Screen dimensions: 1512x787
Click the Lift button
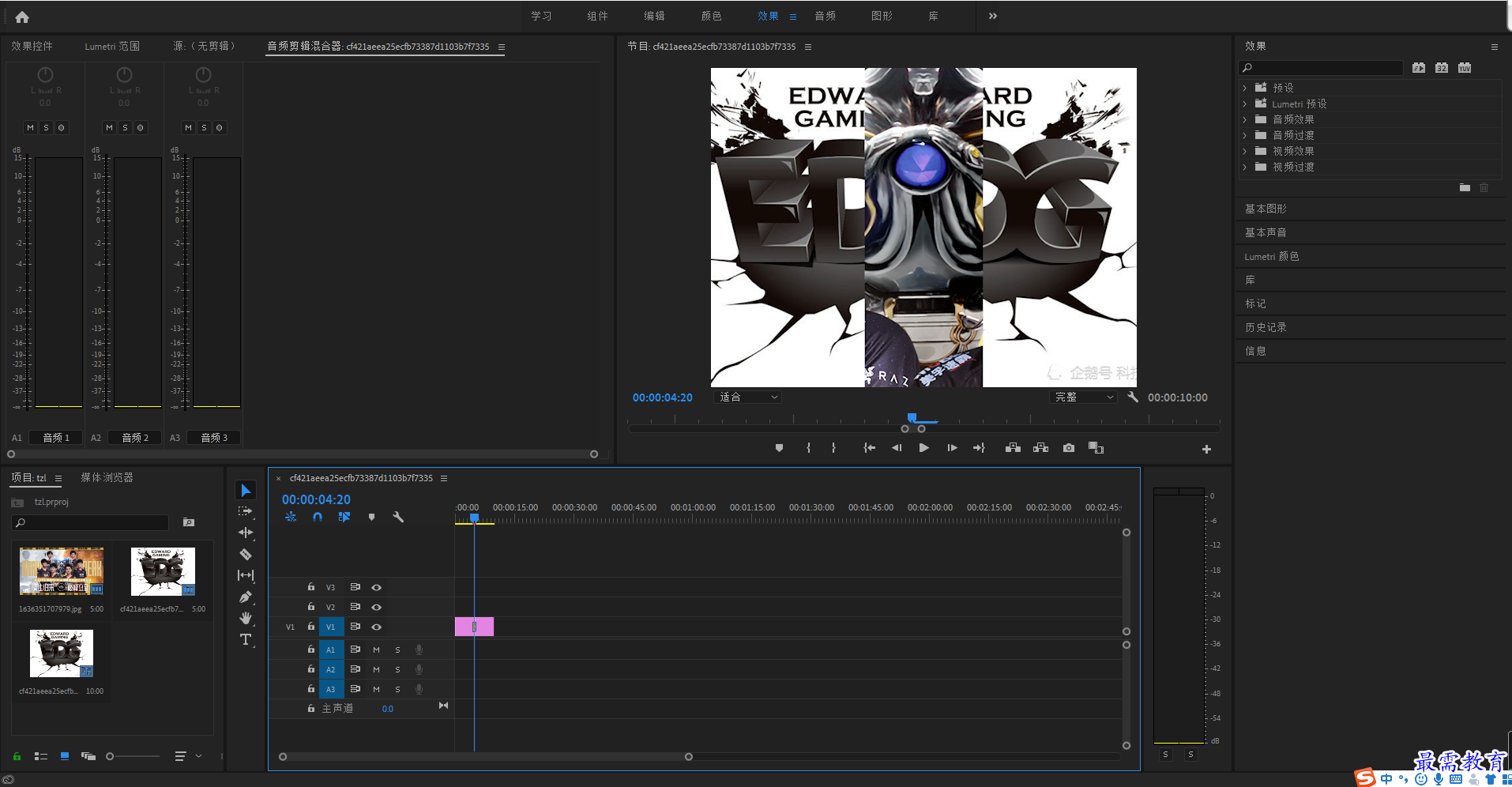[x=1013, y=448]
